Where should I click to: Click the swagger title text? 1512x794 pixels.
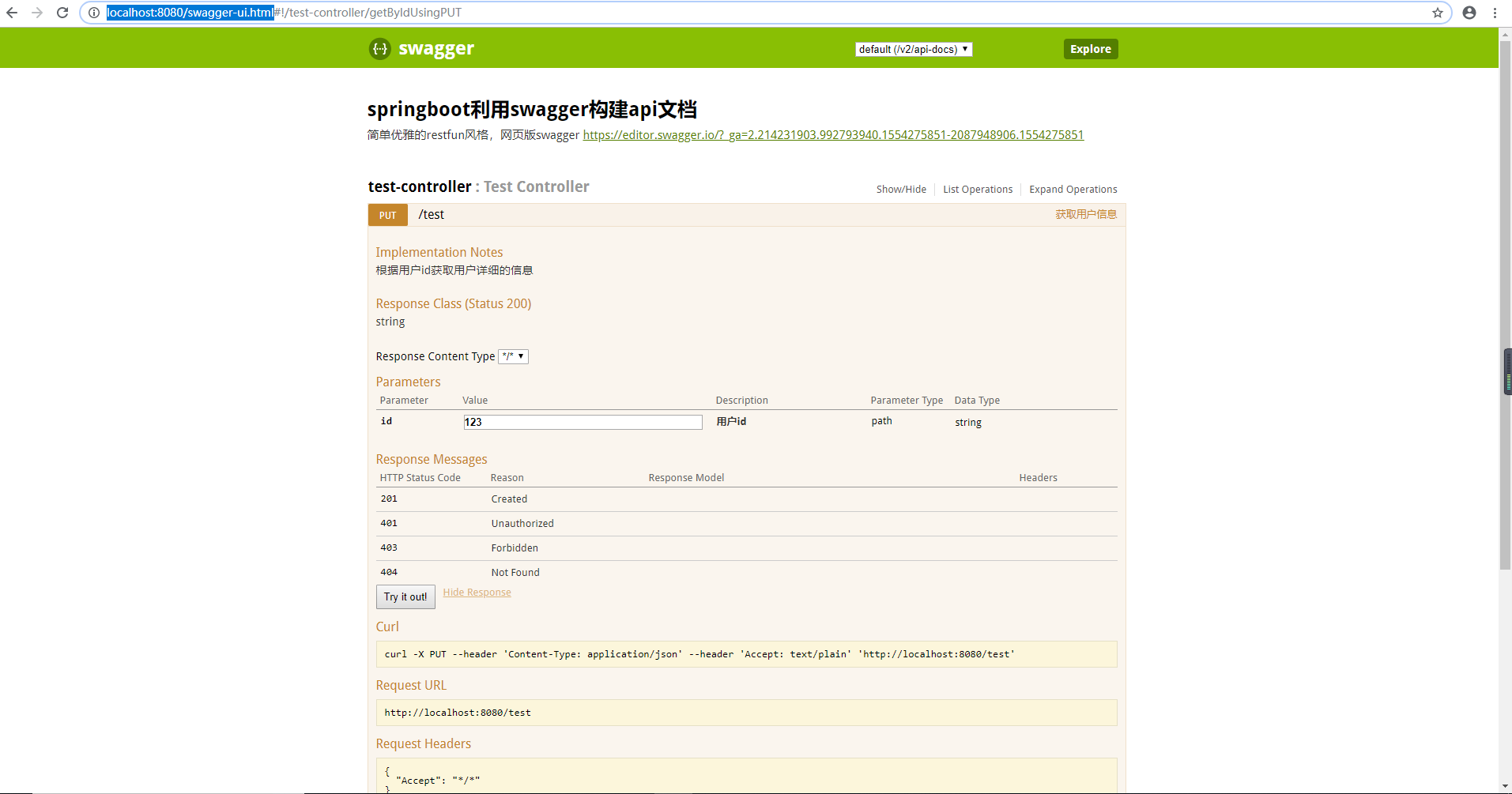click(x=436, y=49)
